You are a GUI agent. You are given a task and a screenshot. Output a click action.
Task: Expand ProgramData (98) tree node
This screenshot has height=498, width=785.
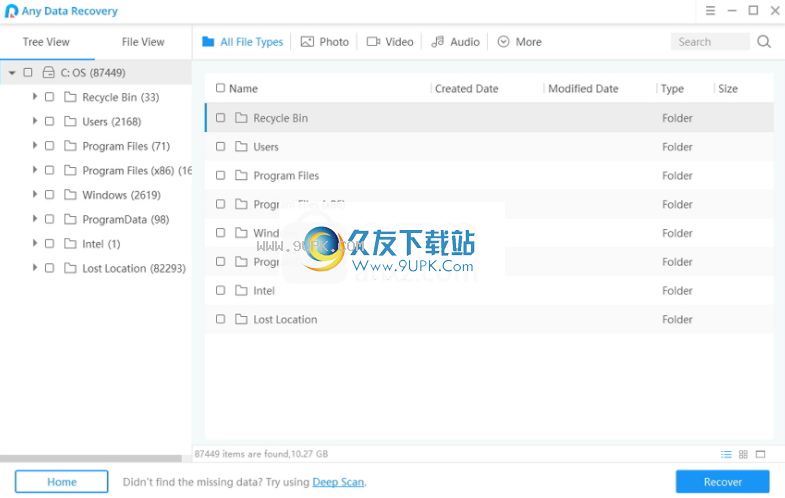[35, 219]
